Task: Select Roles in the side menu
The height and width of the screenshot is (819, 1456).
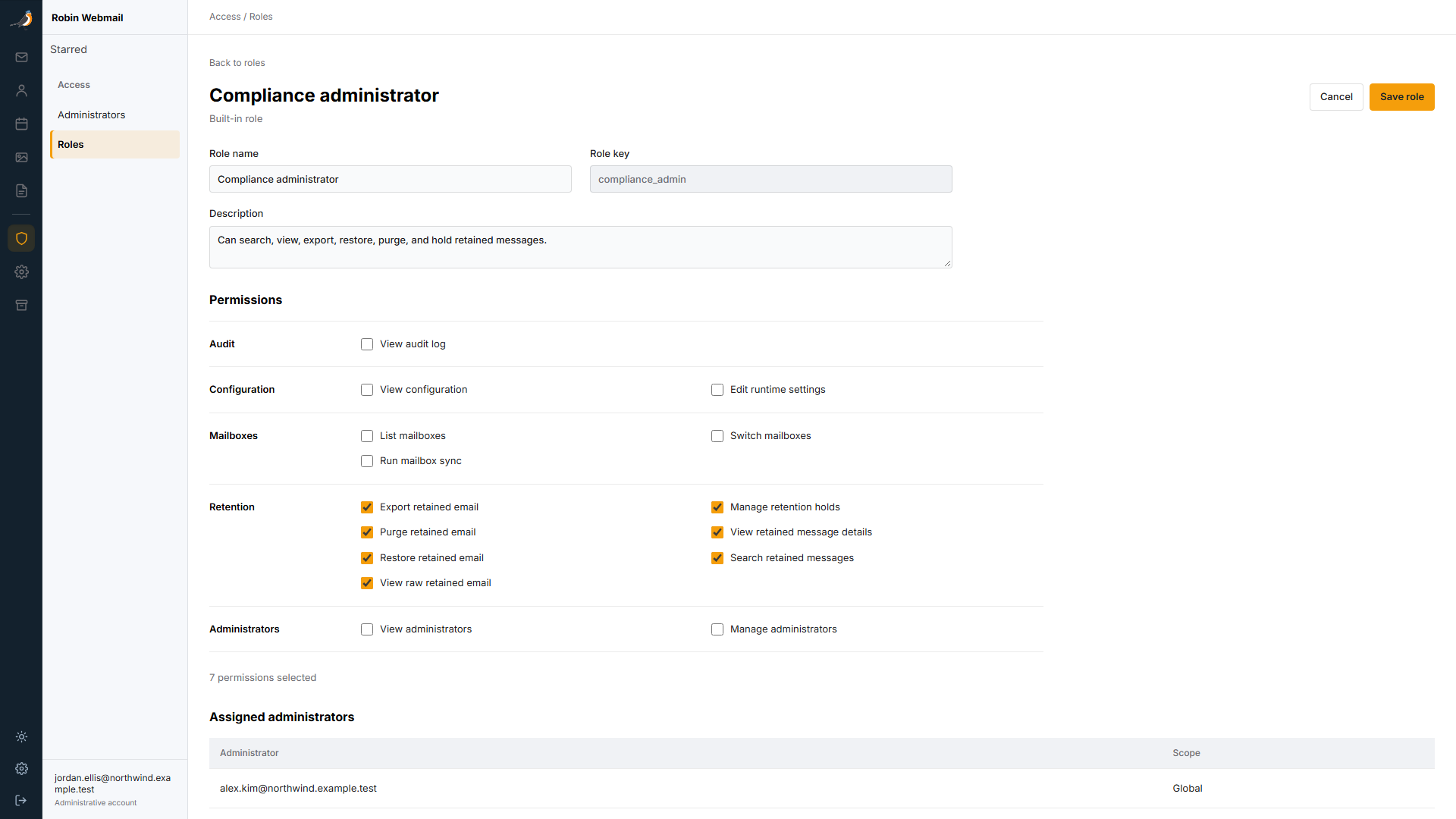Action: (x=115, y=144)
